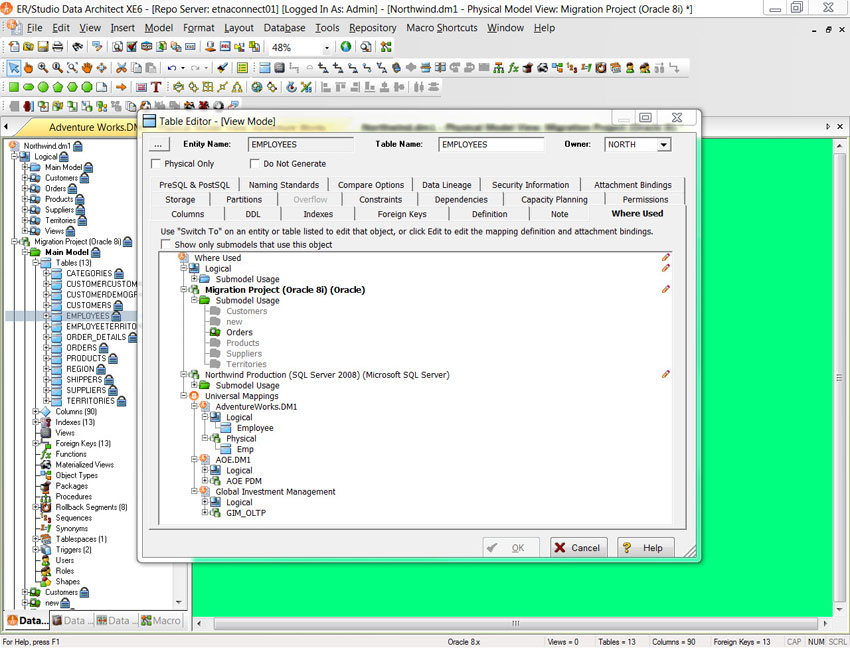Viewport: 850px width, 648px height.
Task: Click the Save diskette icon
Action: (x=43, y=47)
